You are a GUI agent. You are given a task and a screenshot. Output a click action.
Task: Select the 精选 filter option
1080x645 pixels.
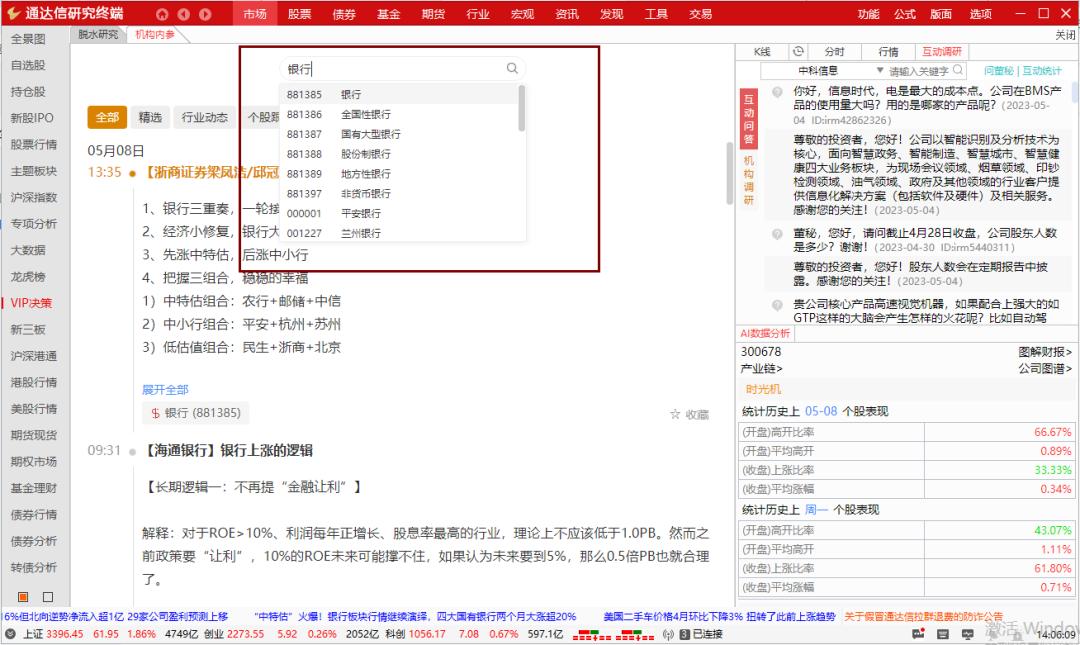151,116
